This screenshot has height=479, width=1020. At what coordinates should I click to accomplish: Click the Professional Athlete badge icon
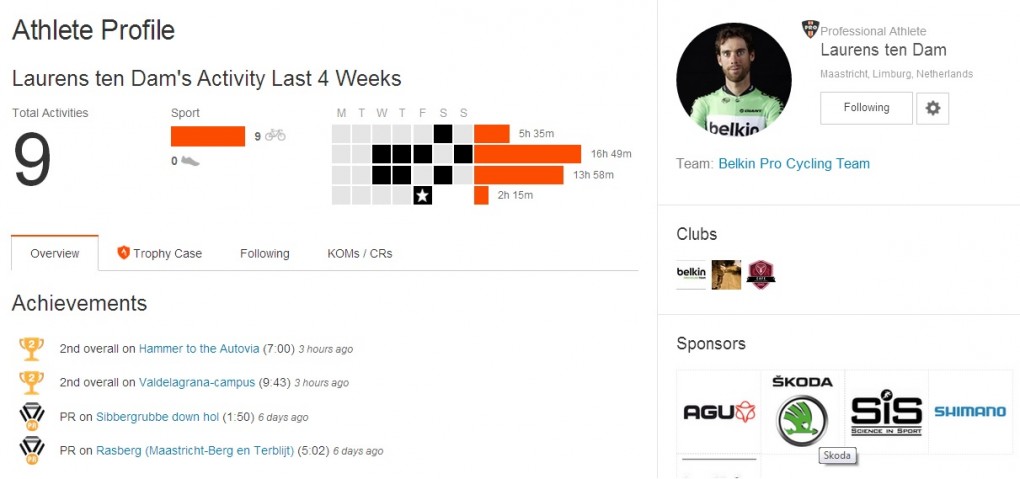pyautogui.click(x=810, y=30)
